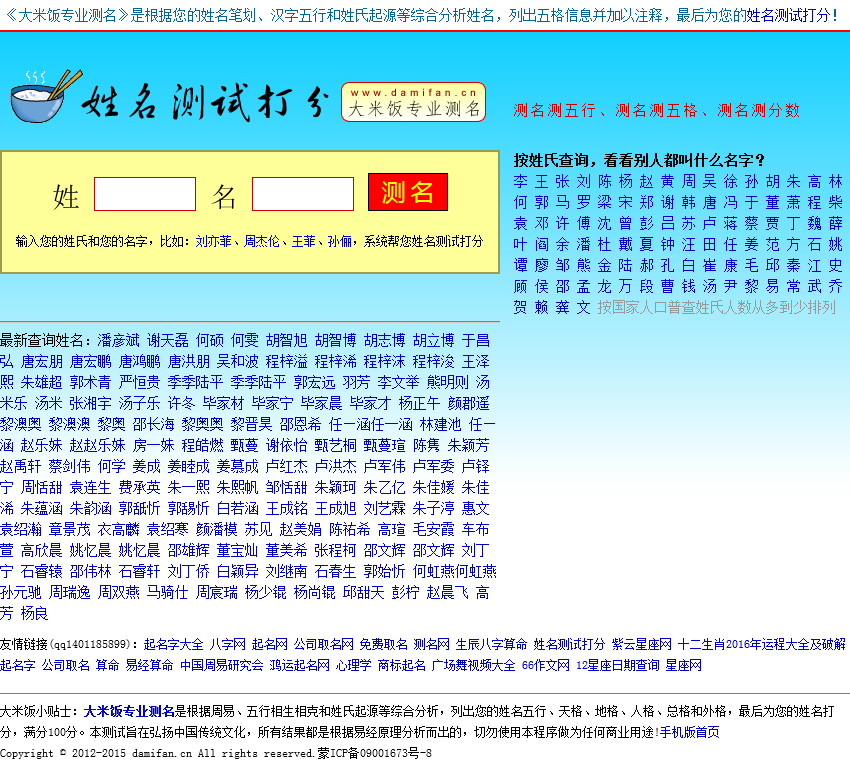
Task: Open recent name 胡智旭
Action: point(287,340)
